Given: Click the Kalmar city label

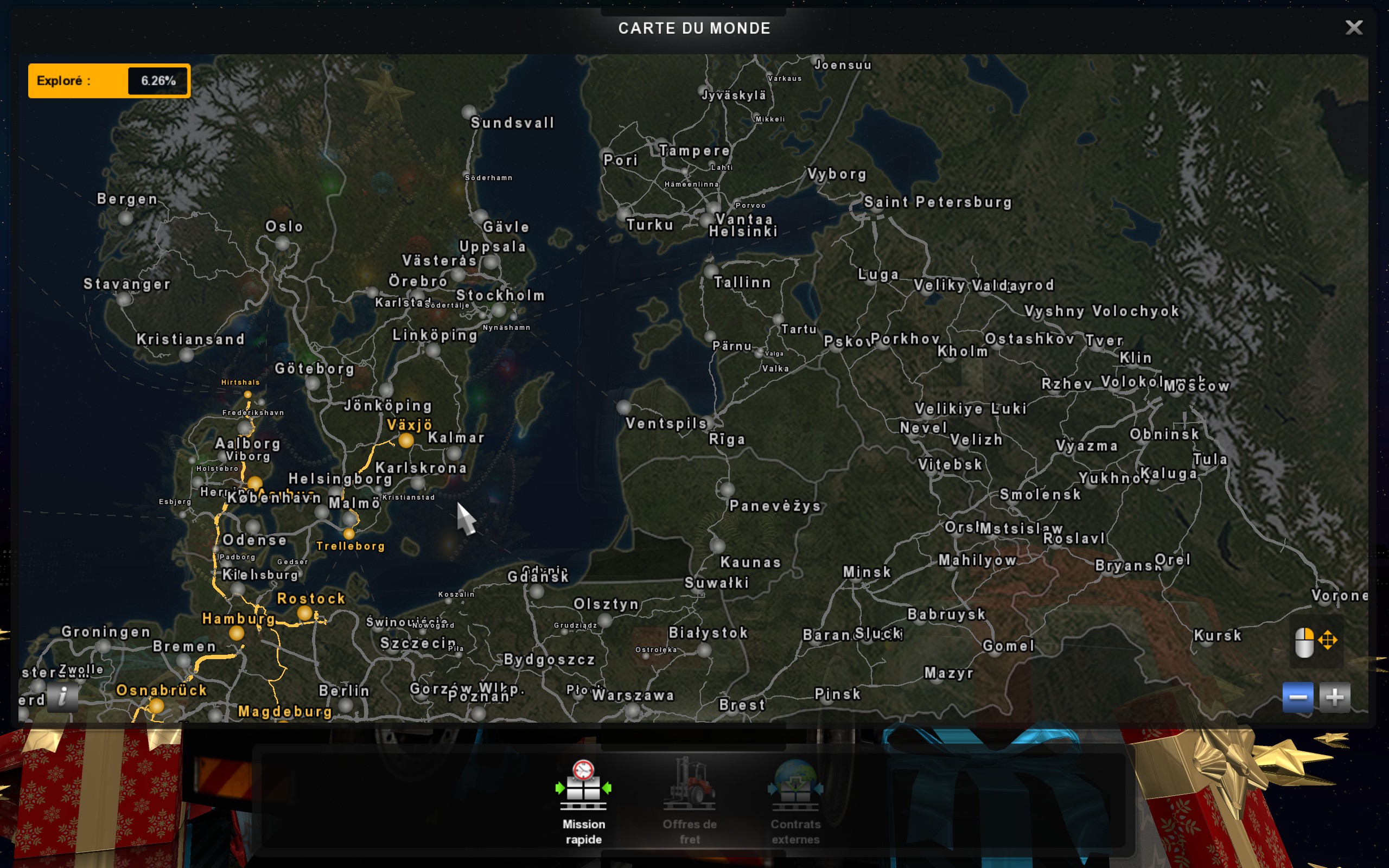Looking at the screenshot, I should pyautogui.click(x=456, y=437).
